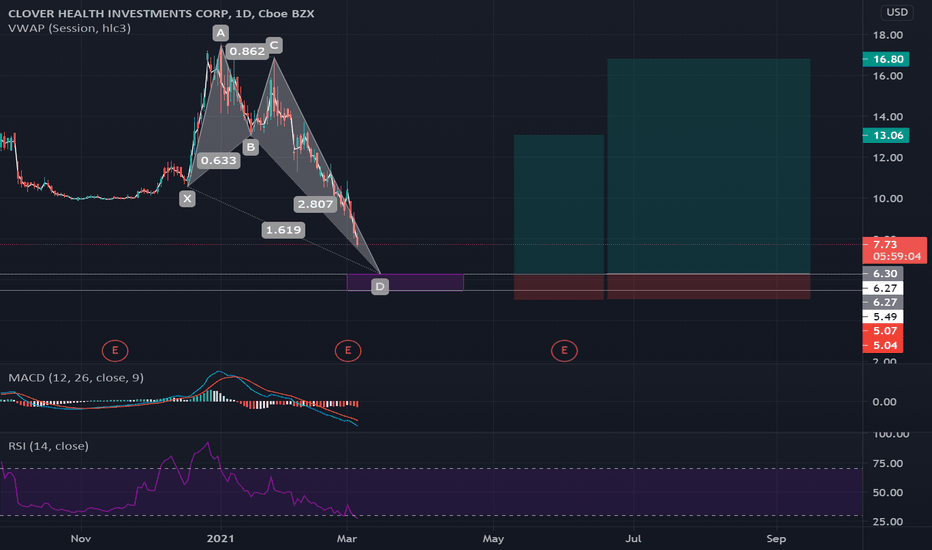Click the 2021 date axis label
Image resolution: width=932 pixels, height=550 pixels.
[x=221, y=539]
